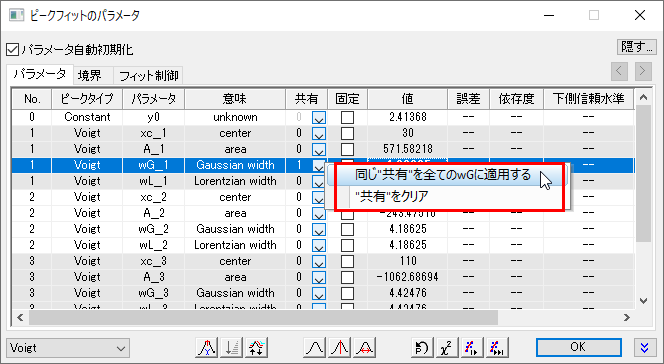The height and width of the screenshot is (364, 664).
Task: Check the 固定 box for A_3
Action: point(347,278)
